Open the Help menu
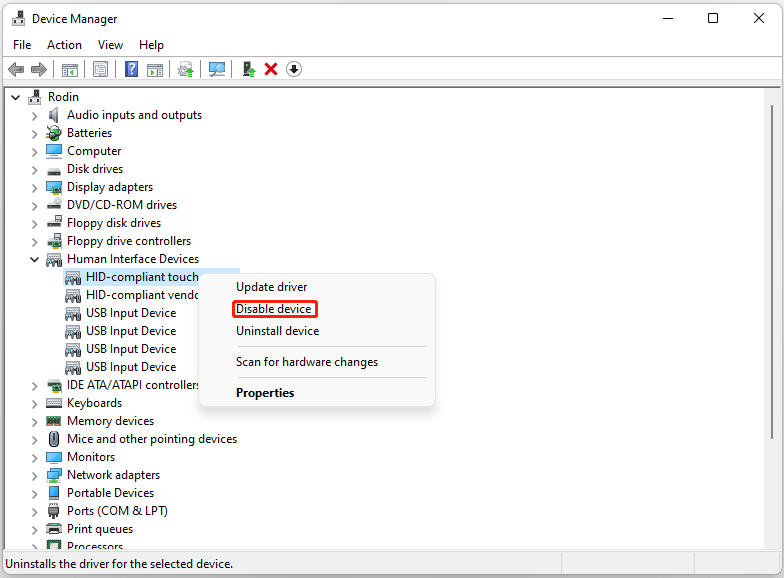This screenshot has height=578, width=784. (x=151, y=45)
